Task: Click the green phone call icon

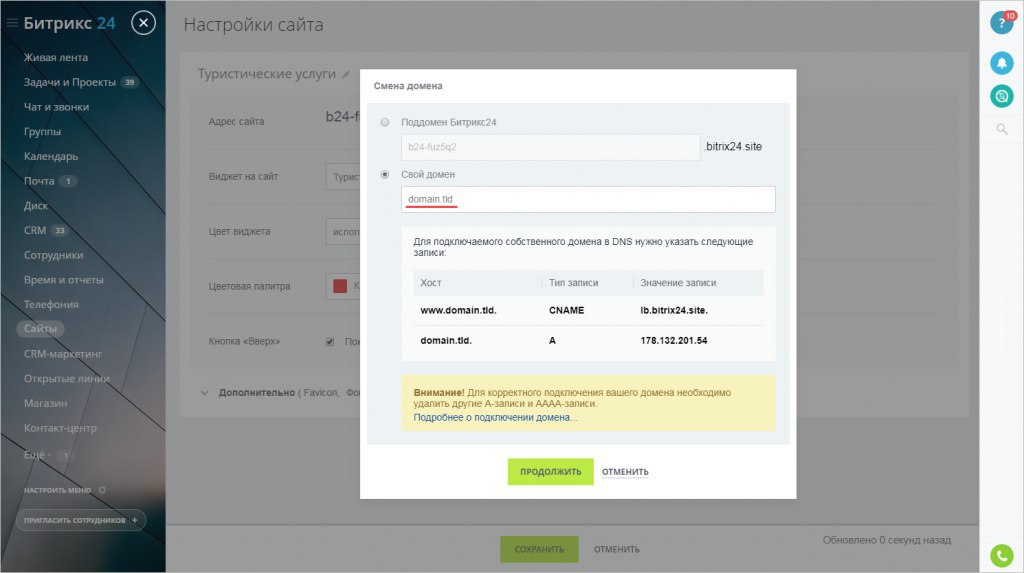Action: (x=1001, y=555)
